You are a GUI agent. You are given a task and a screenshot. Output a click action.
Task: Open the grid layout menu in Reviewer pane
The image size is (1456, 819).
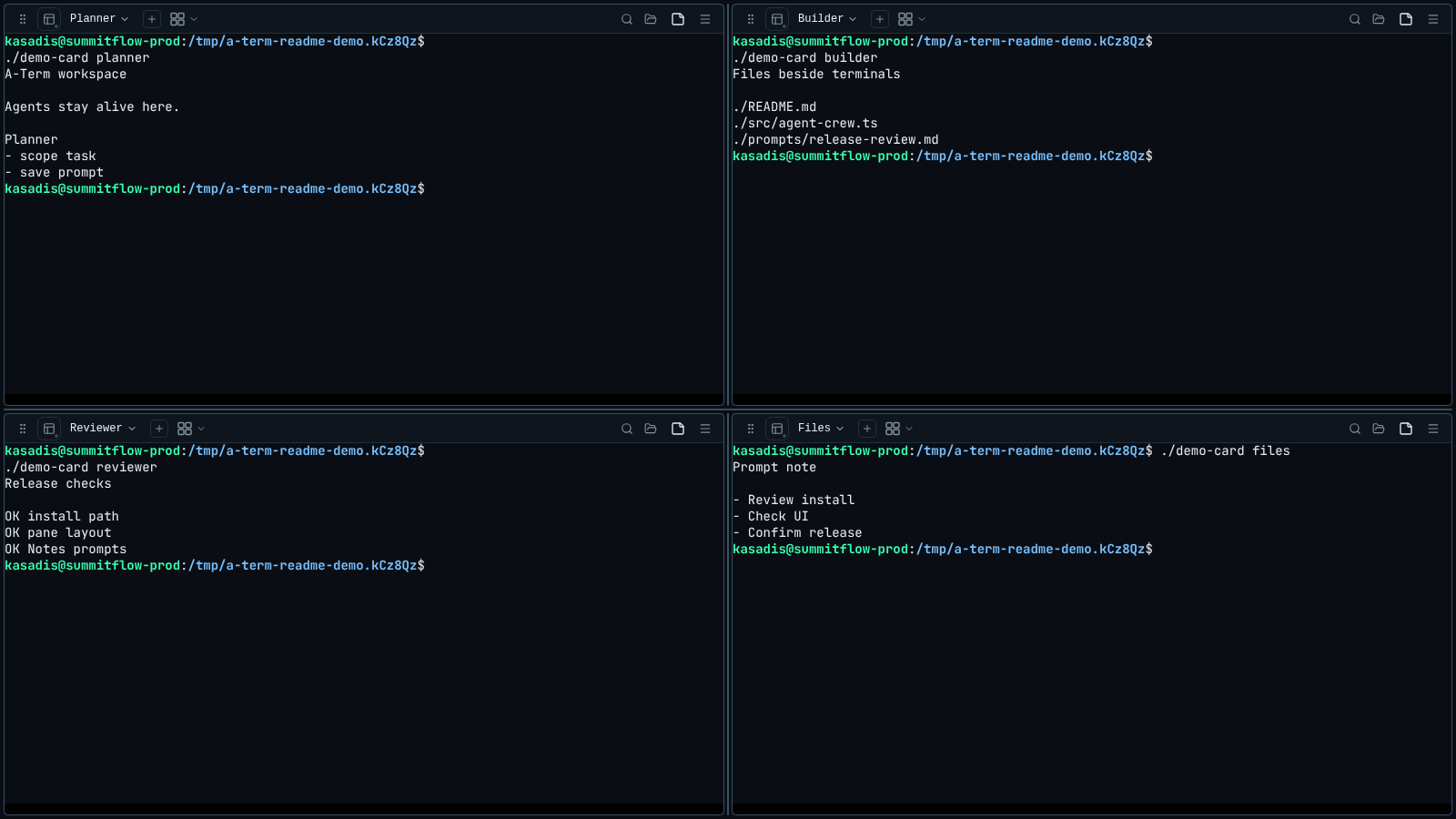(191, 429)
